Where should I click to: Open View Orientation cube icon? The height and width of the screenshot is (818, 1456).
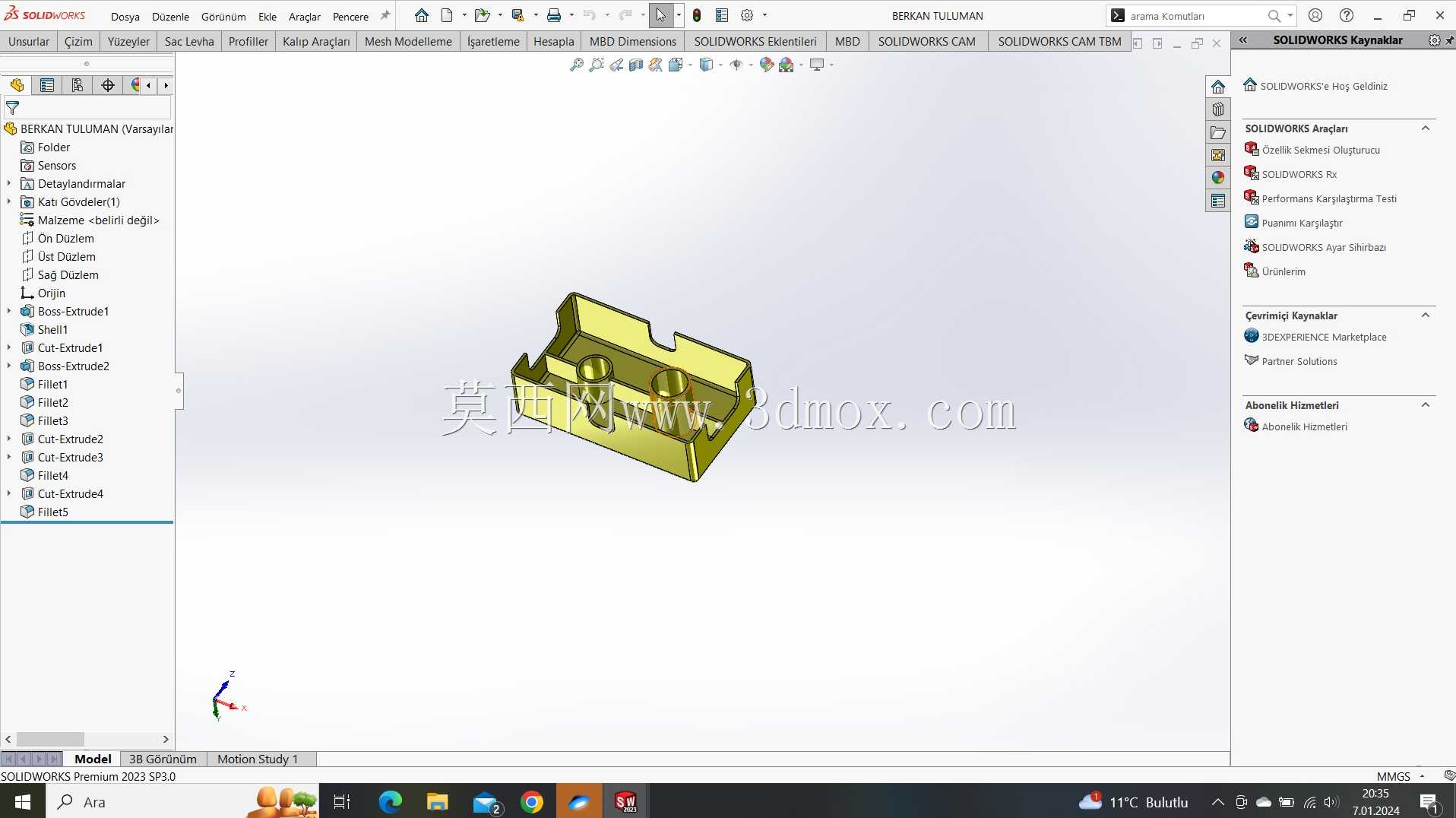click(676, 65)
